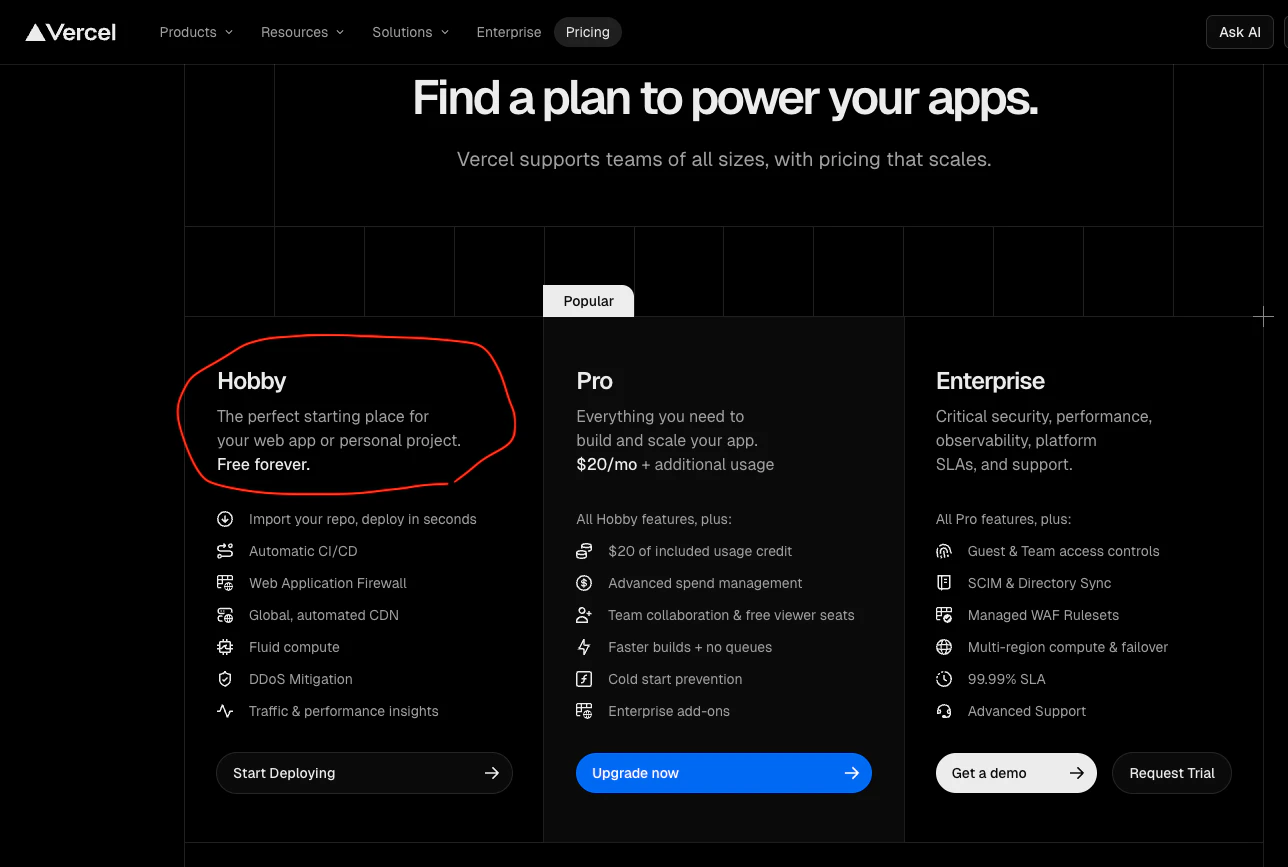
Task: Click "Enterprise add-ons" feature text
Action: [669, 711]
